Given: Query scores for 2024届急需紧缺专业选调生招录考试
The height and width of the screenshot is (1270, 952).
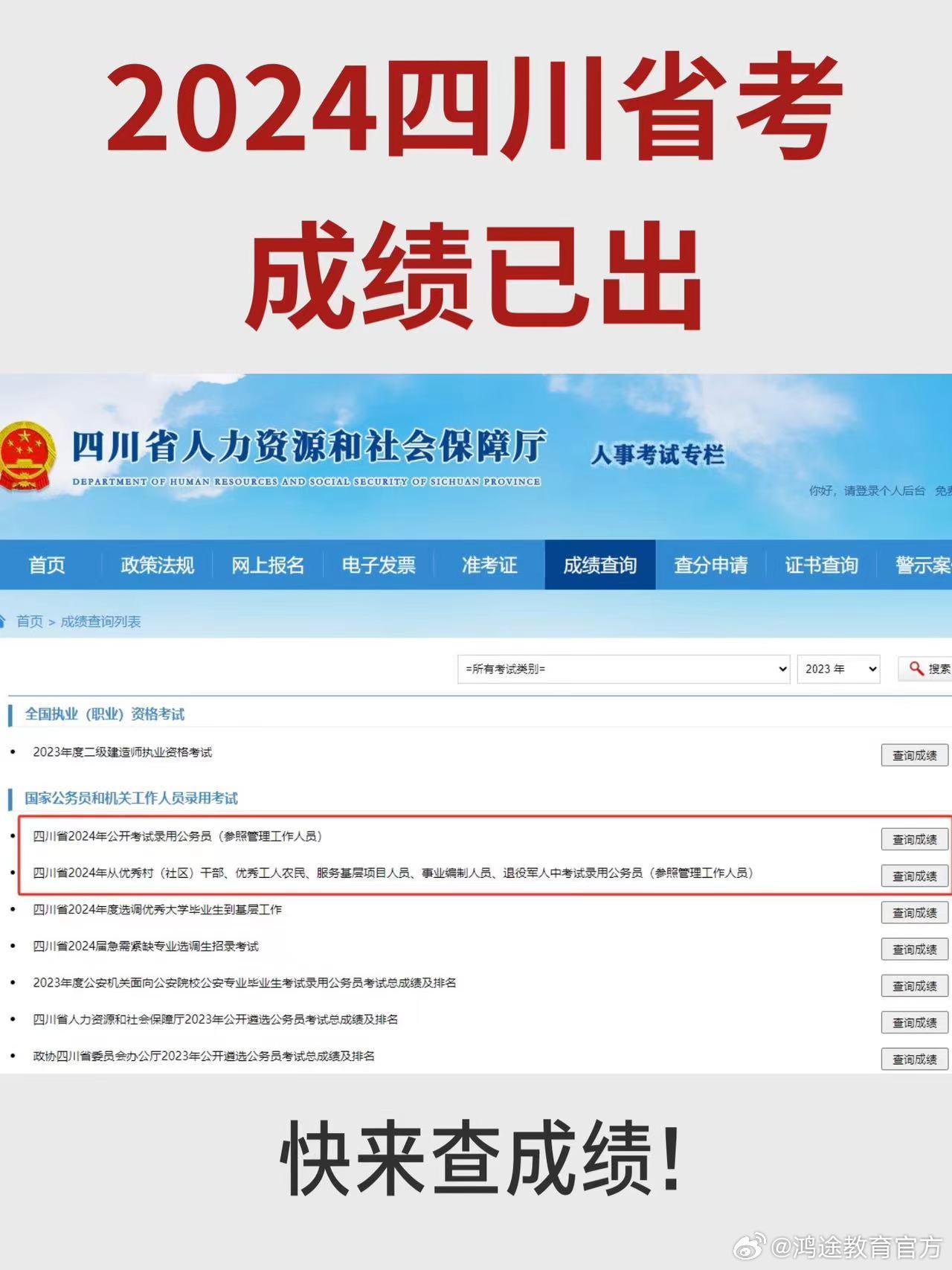Looking at the screenshot, I should click(x=915, y=949).
